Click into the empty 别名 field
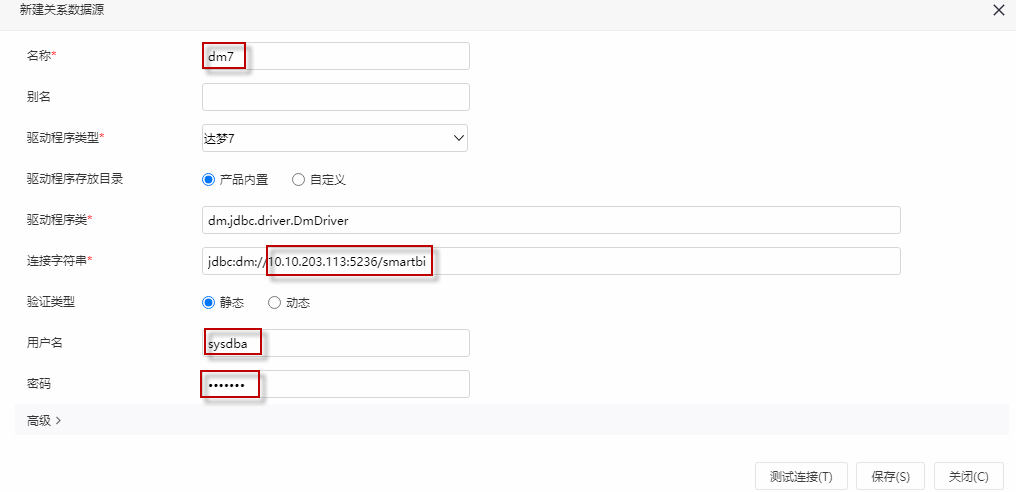Screen dimensions: 1016x492 tap(336, 97)
